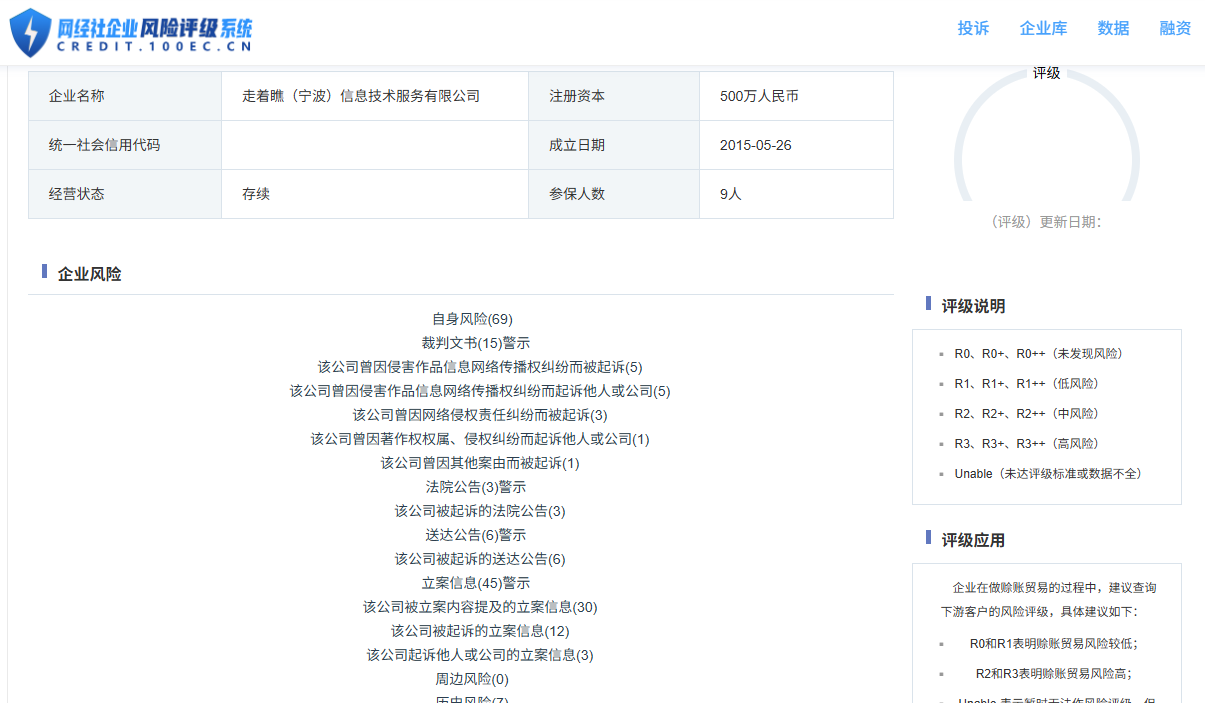The image size is (1205, 703).
Task: Click R2、R2+、R2++（中风险） rating line
Action: tap(1031, 414)
